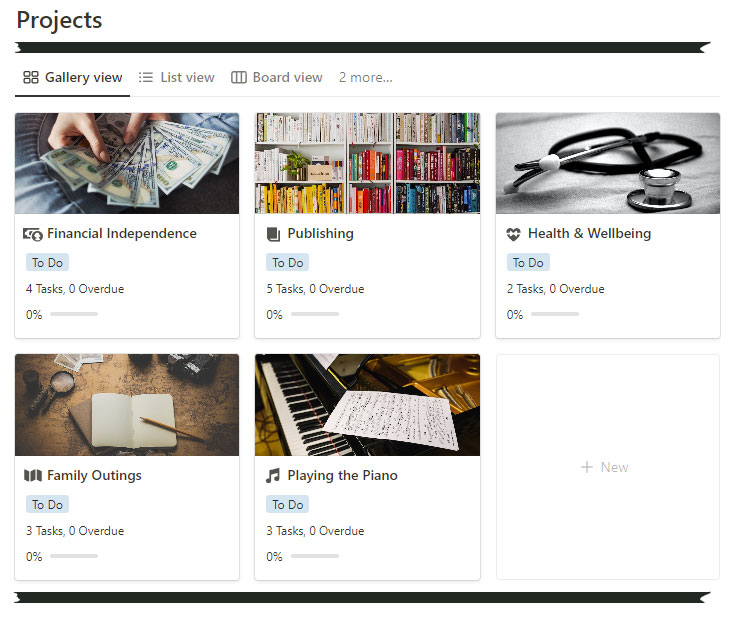Open the Financial Independence project title
The image size is (756, 621).
tap(122, 234)
